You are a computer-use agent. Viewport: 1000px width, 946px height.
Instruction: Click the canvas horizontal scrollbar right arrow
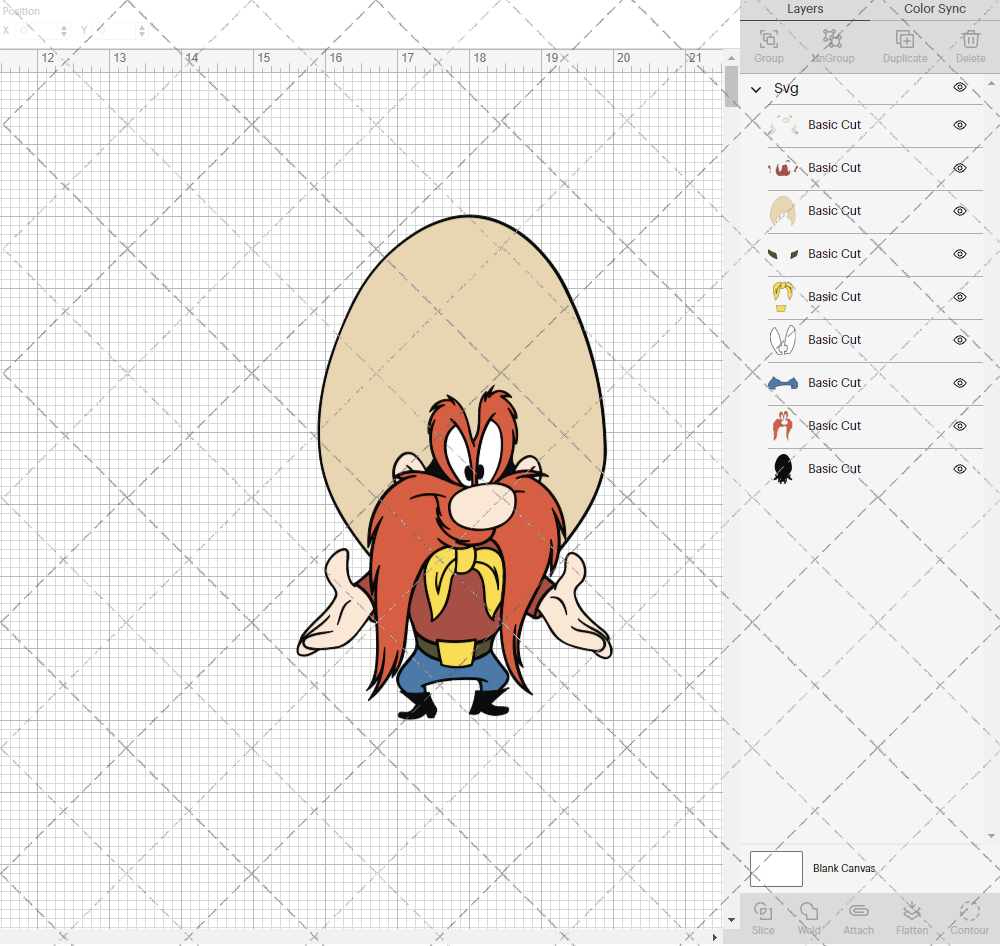715,937
